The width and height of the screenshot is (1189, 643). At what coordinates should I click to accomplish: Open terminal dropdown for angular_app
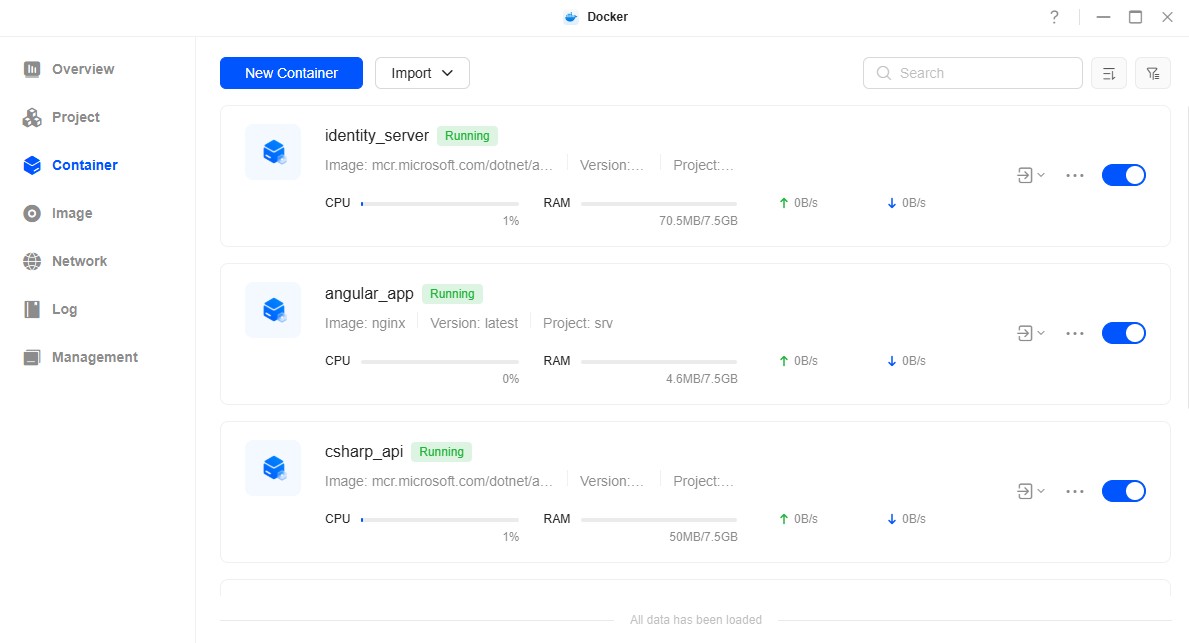1031,333
